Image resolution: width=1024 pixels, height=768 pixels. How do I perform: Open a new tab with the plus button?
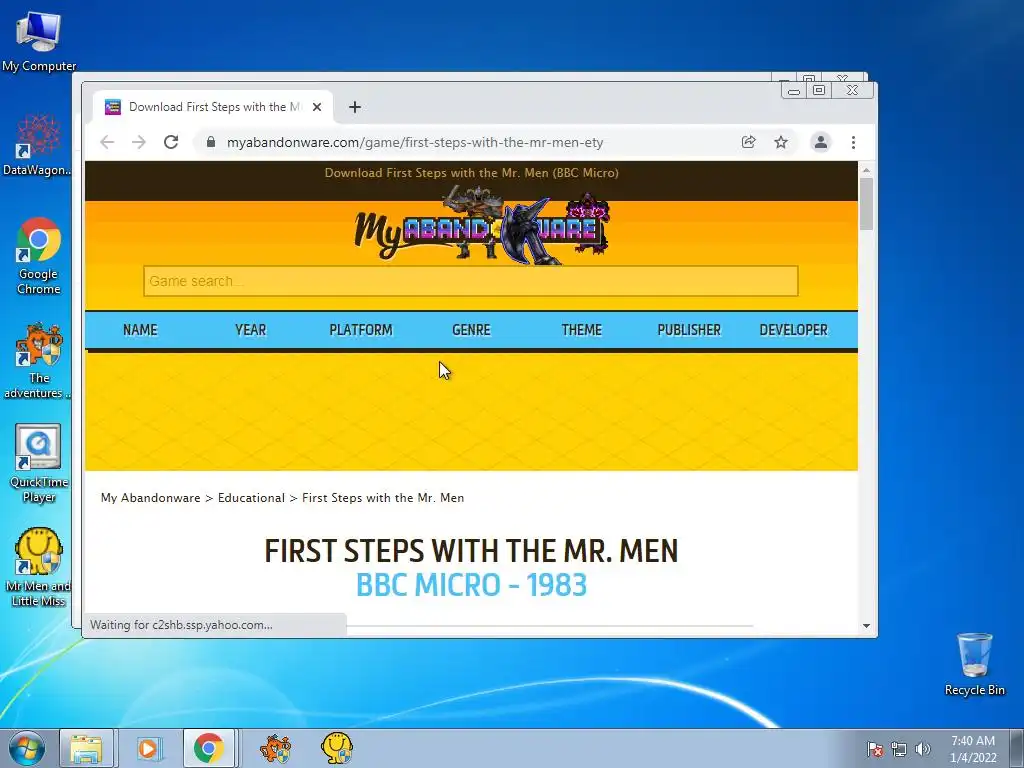(x=355, y=107)
